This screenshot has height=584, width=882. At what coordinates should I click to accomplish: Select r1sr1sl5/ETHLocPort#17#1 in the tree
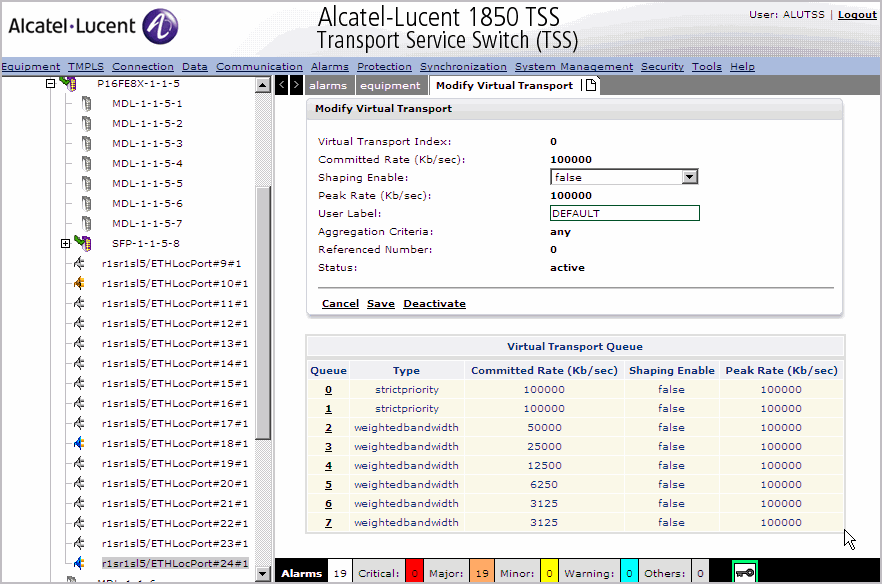click(175, 424)
